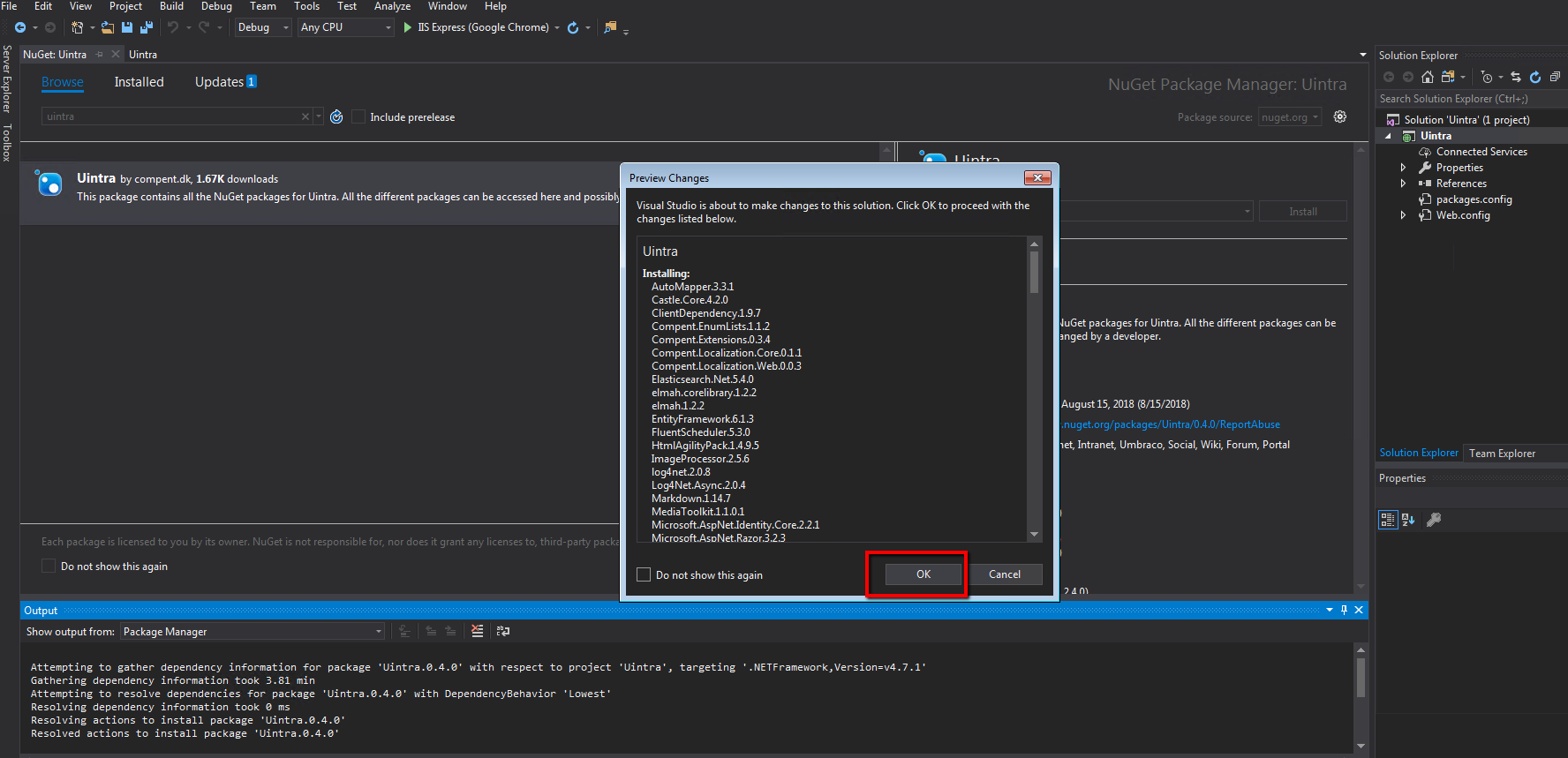Expand the Properties node in Solution Explorer

tap(1403, 168)
